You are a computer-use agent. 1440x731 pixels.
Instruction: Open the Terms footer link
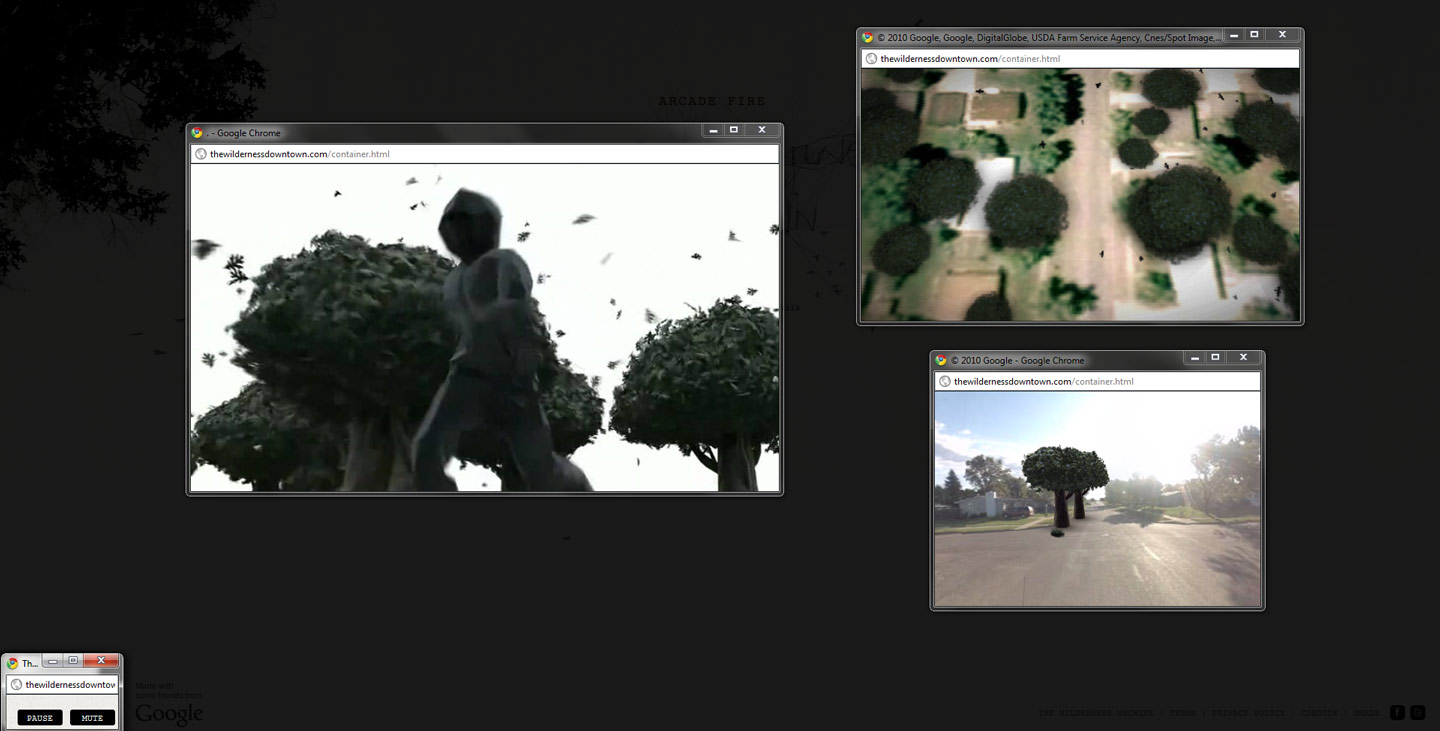1182,713
